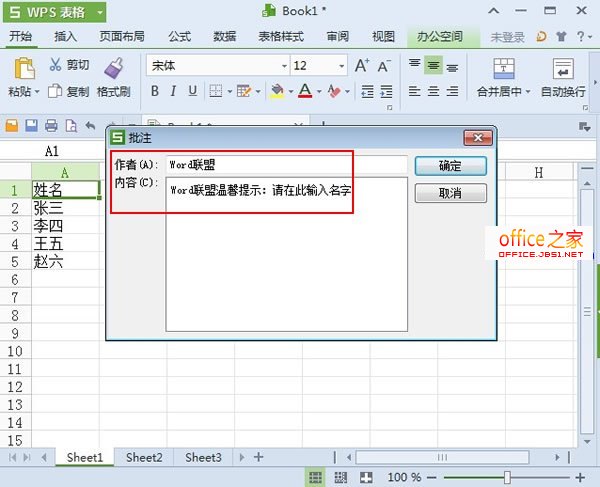The width and height of the screenshot is (600, 487).
Task: Click the Name Box showing A1
Action: tap(52, 151)
